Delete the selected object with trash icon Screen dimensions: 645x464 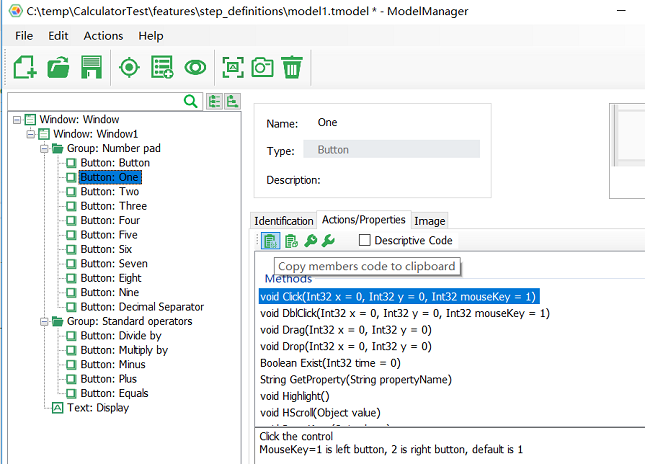pos(292,67)
